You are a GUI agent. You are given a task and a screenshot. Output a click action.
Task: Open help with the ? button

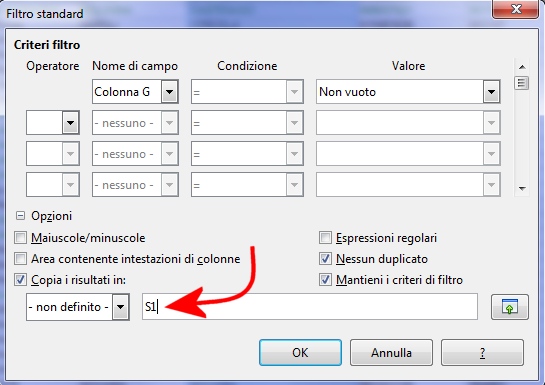tap(482, 353)
